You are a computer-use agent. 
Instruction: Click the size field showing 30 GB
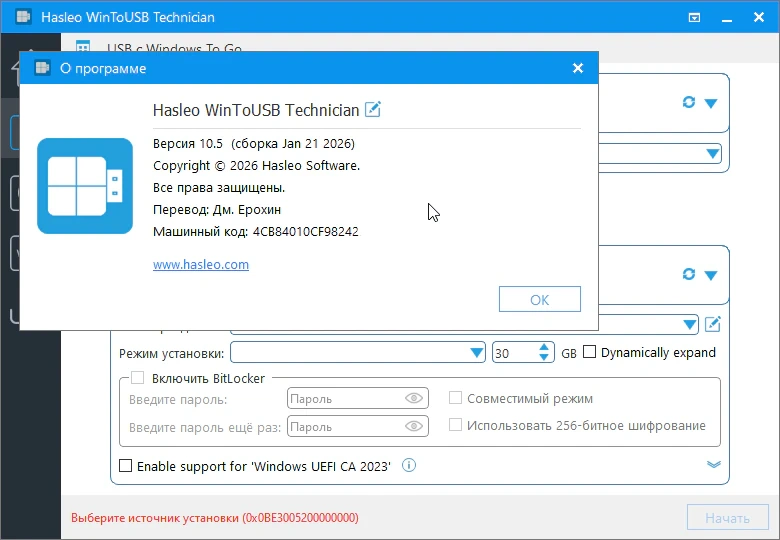514,353
